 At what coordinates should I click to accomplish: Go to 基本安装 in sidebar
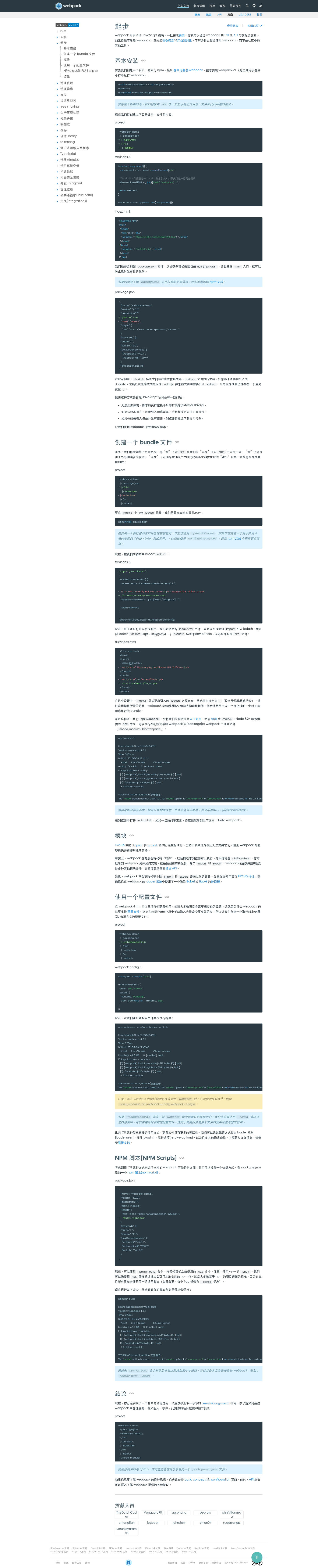point(70,49)
